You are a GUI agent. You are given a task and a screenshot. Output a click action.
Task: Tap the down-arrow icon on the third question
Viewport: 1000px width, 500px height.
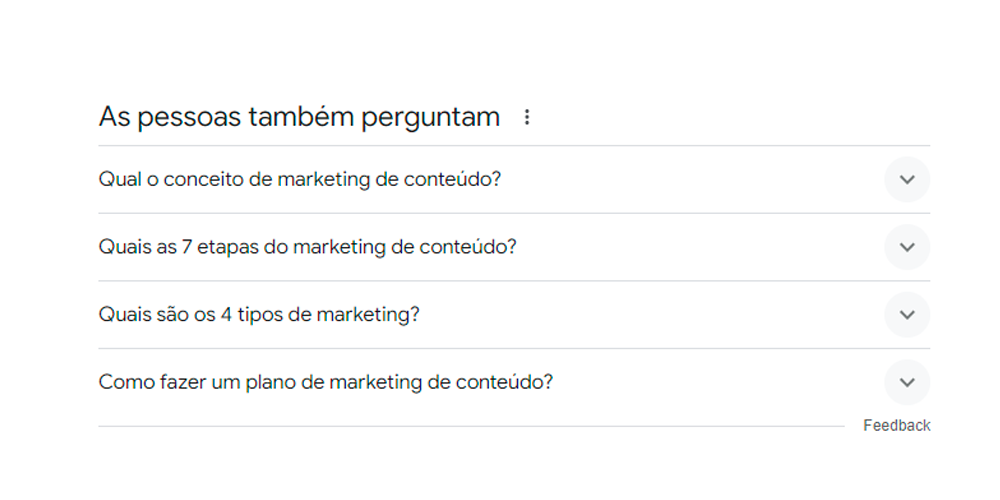tap(907, 315)
